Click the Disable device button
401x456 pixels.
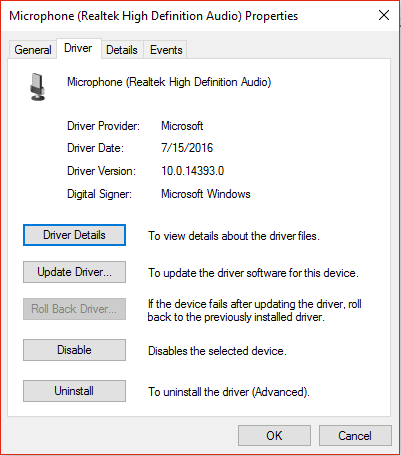tap(74, 350)
